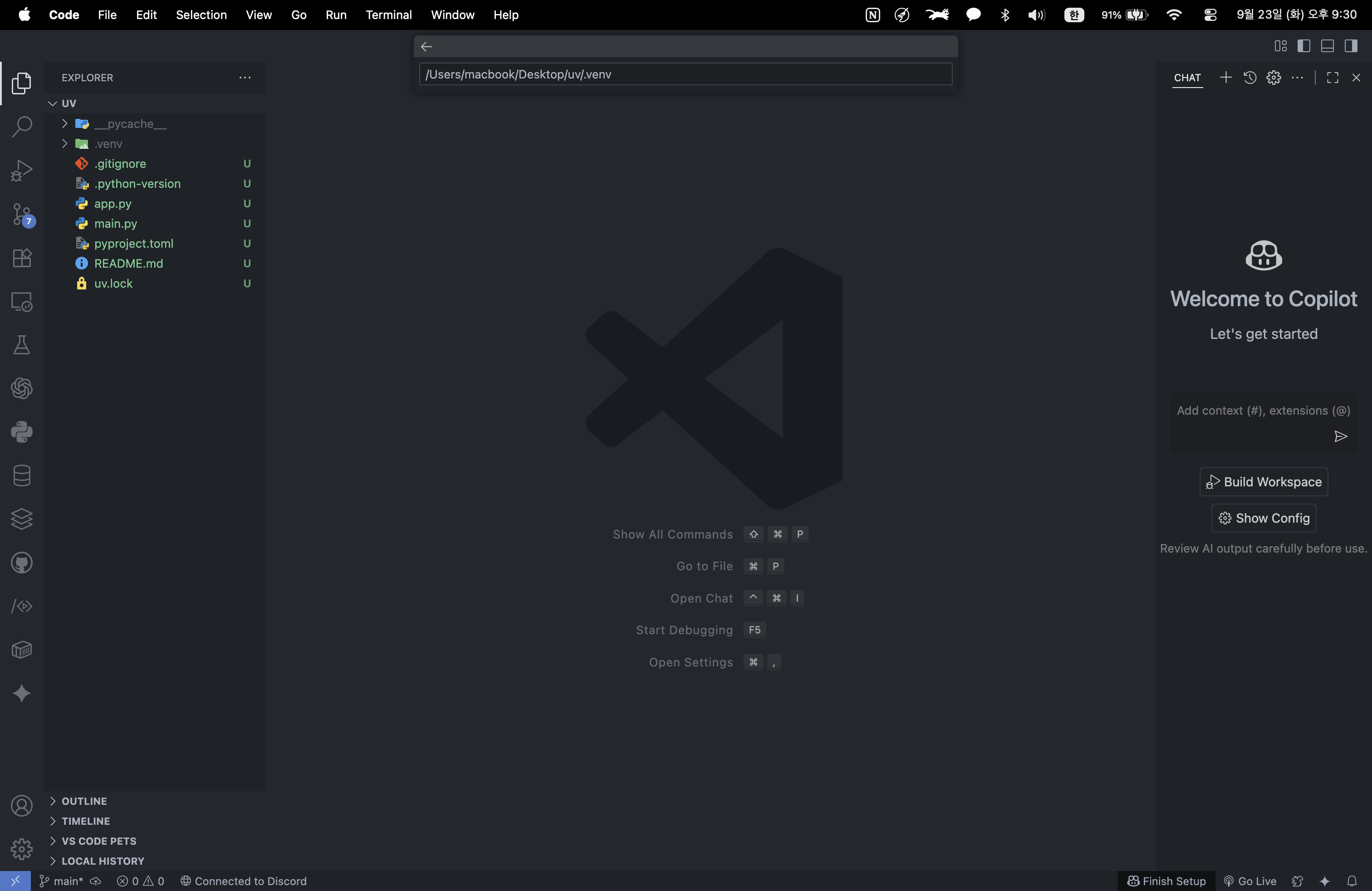Open the Database view in activity bar
Screen dimensions: 1372x891
[x=21, y=475]
